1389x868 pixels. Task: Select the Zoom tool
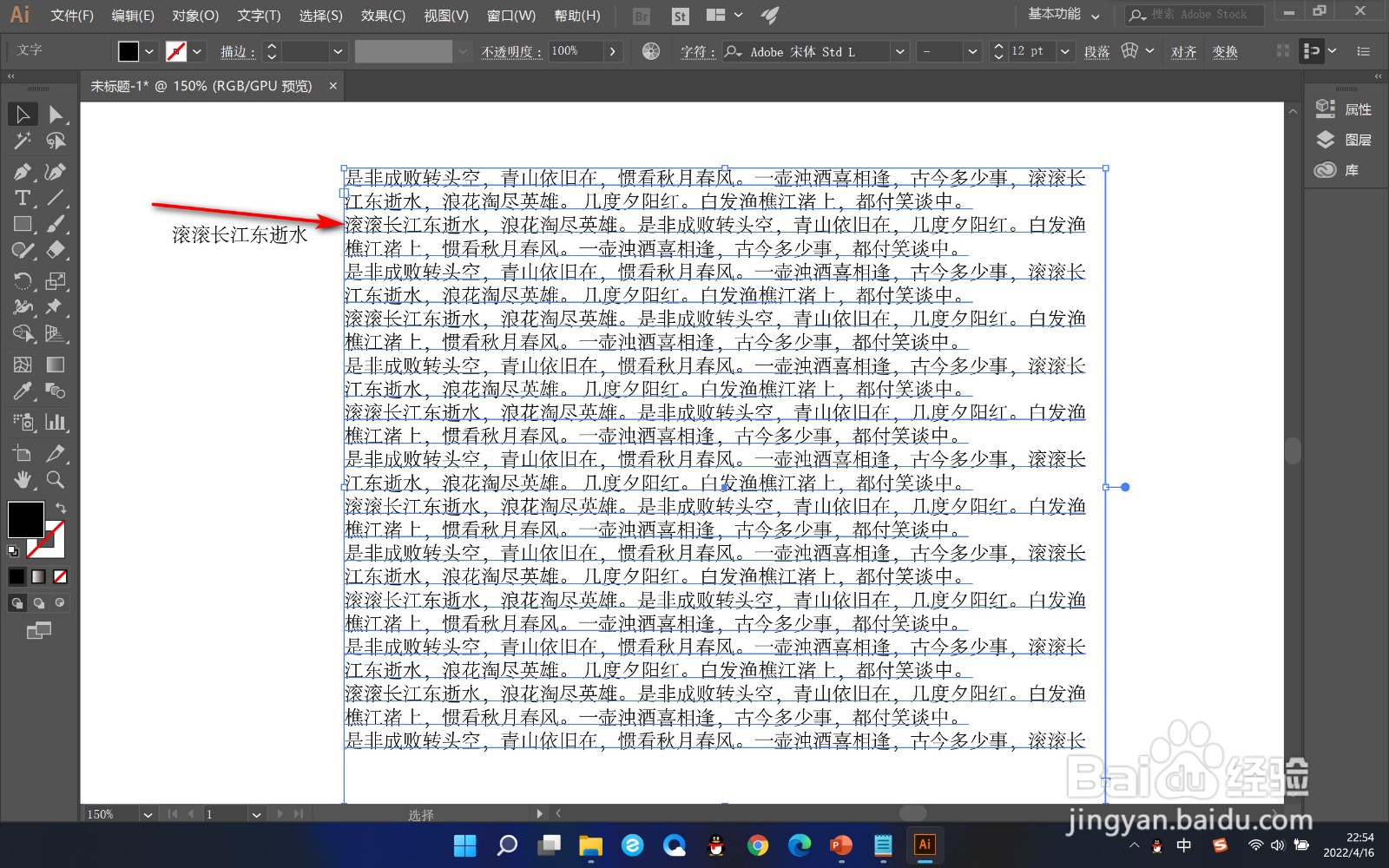tap(56, 479)
